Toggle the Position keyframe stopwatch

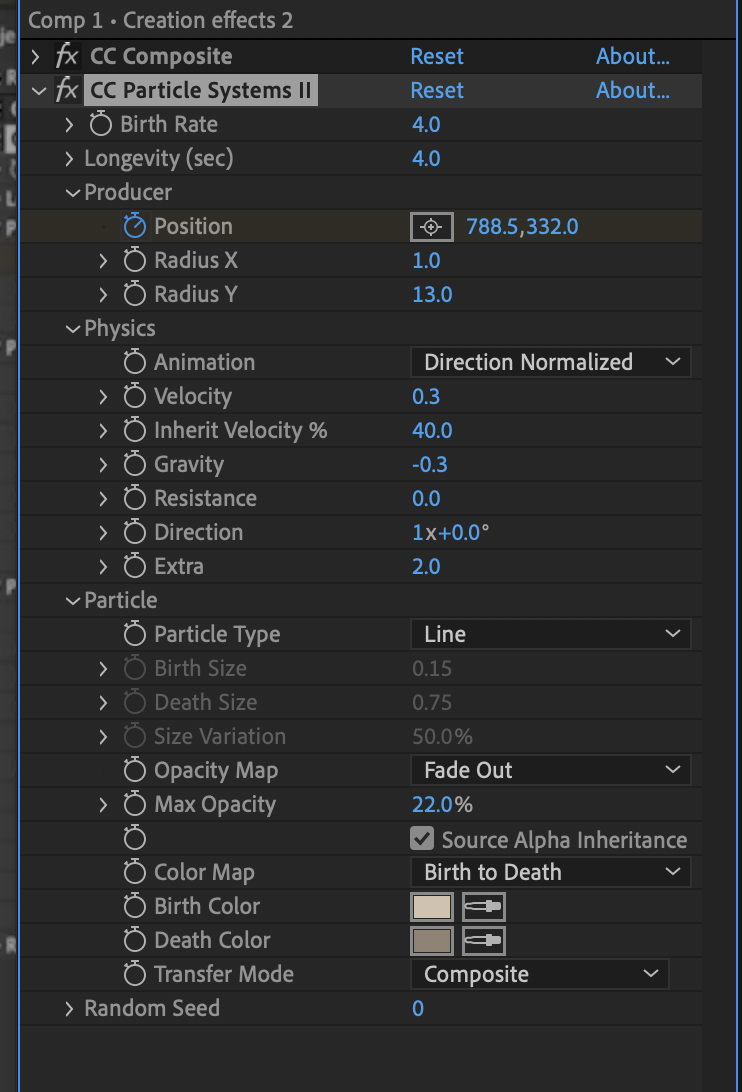point(134,227)
